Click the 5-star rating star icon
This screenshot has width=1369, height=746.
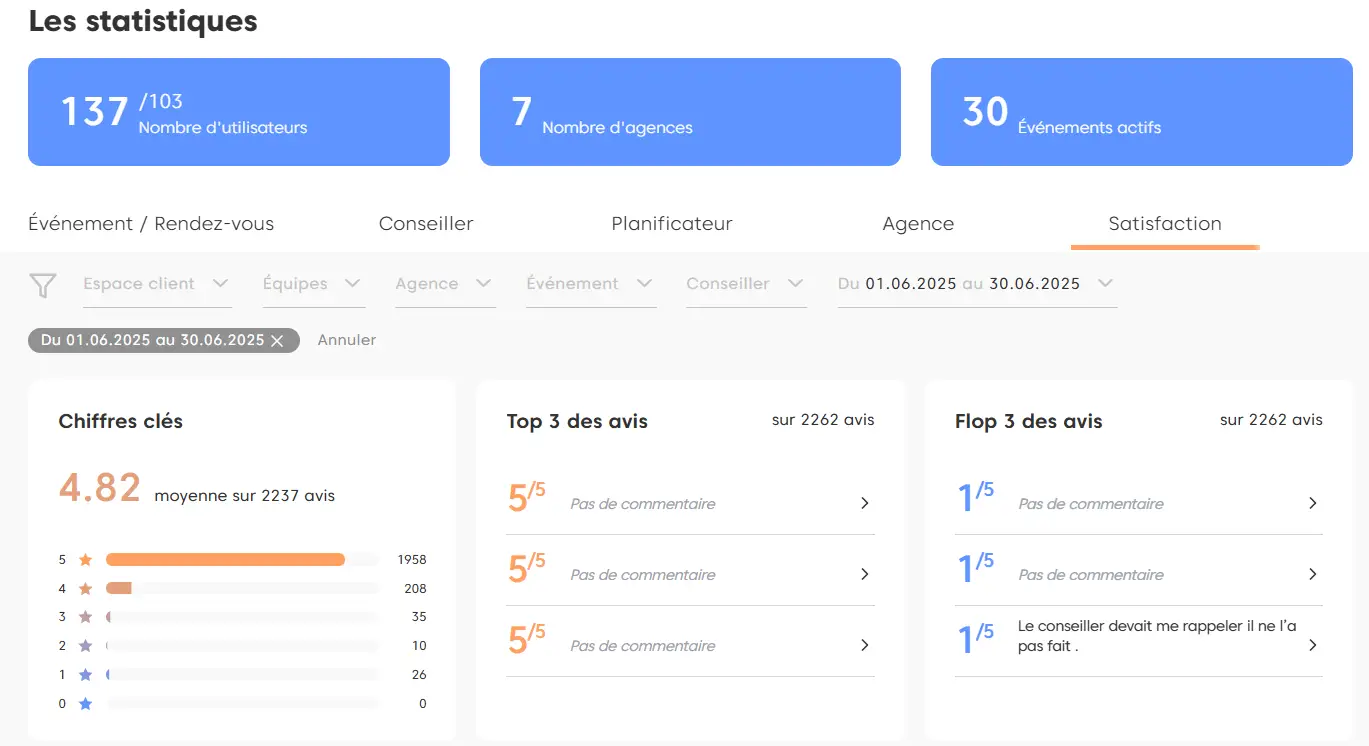86,560
